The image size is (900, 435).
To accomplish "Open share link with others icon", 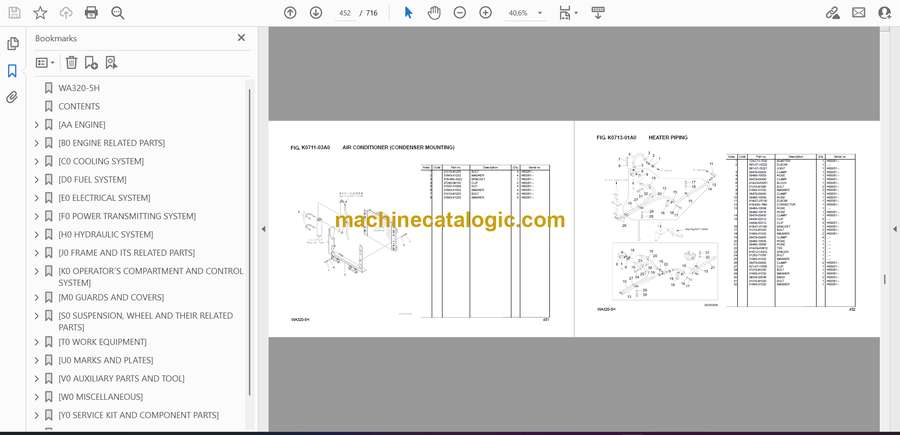I will 832,13.
